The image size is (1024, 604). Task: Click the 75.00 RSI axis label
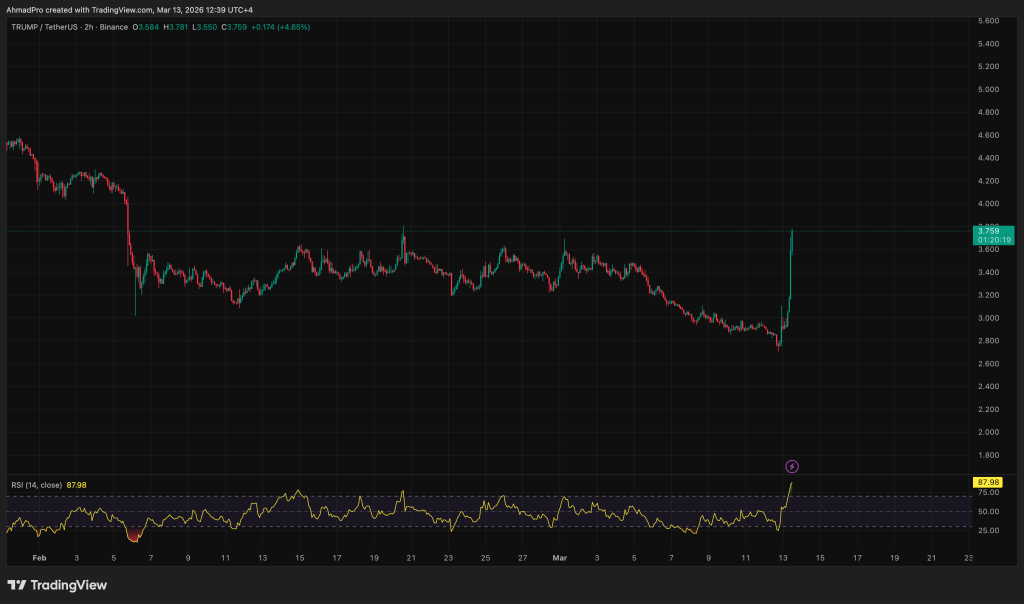pos(988,492)
